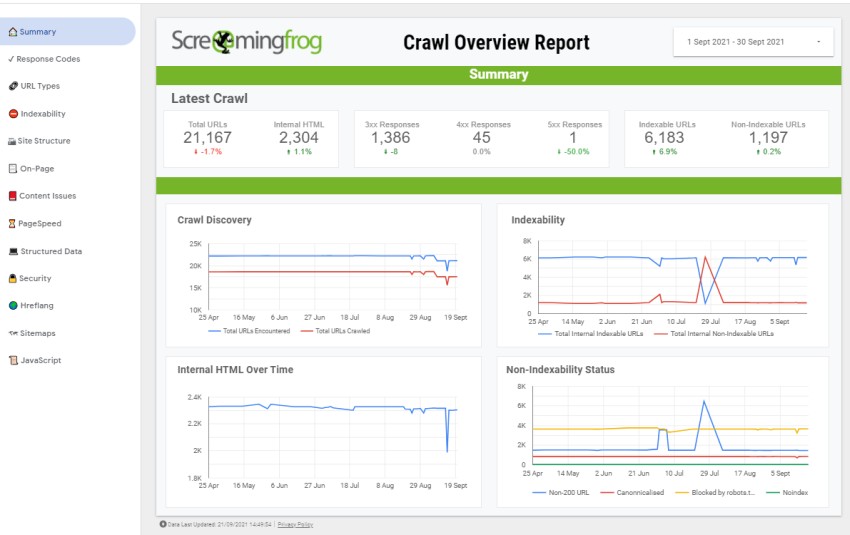This screenshot has width=850, height=535.
Task: Click the Latest Crawl heading
Action: (209, 98)
